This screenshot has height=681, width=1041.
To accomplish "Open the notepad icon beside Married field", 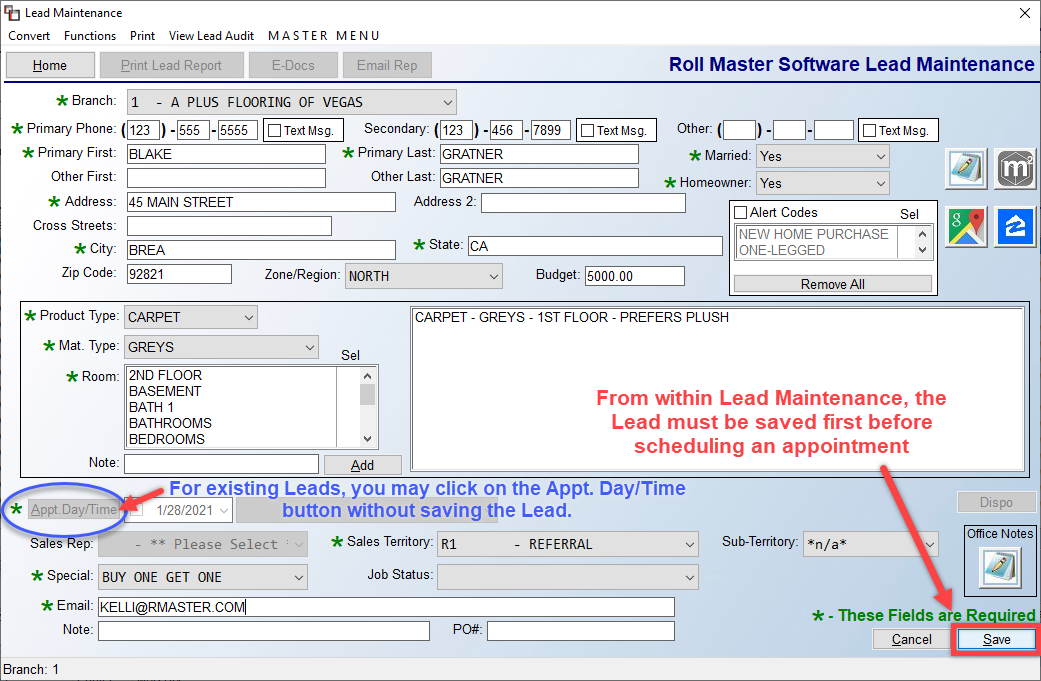I will click(966, 169).
